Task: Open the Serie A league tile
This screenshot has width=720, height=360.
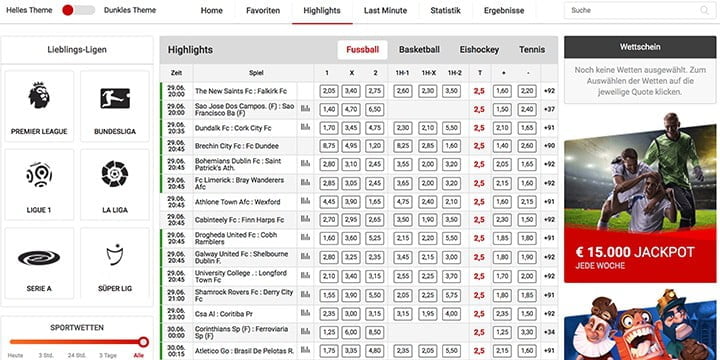Action: click(x=39, y=263)
